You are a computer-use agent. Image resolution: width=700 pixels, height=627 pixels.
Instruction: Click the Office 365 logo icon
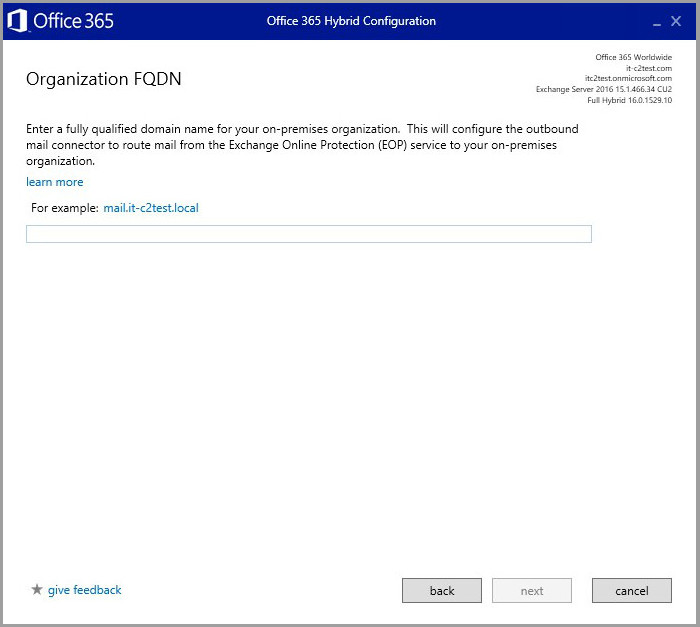[17, 21]
